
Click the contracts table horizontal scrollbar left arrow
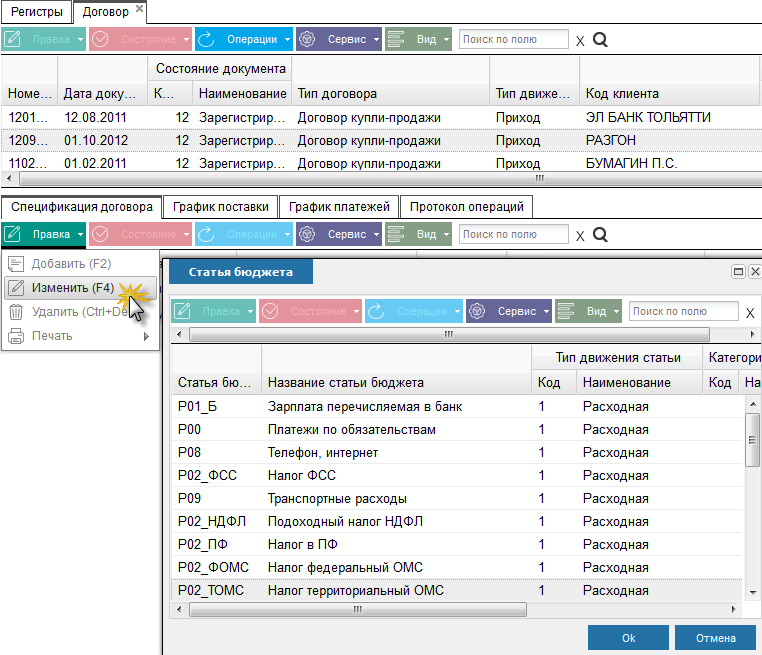pos(9,178)
